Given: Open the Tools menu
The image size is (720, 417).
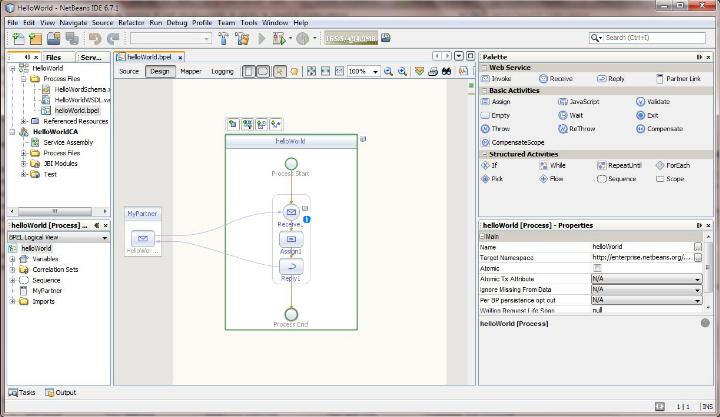Looking at the screenshot, I should pyautogui.click(x=249, y=23).
